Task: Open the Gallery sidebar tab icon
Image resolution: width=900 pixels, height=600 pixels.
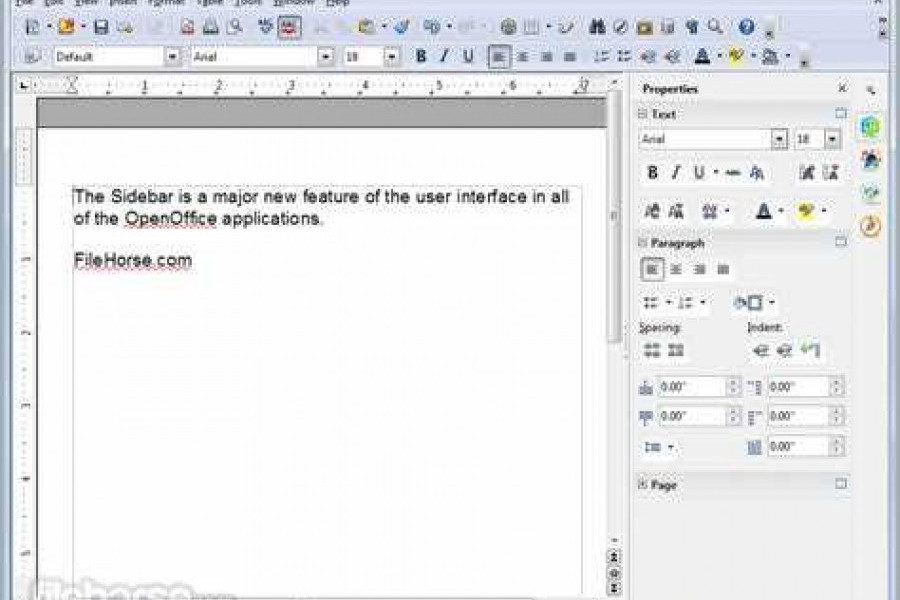Action: (x=867, y=157)
